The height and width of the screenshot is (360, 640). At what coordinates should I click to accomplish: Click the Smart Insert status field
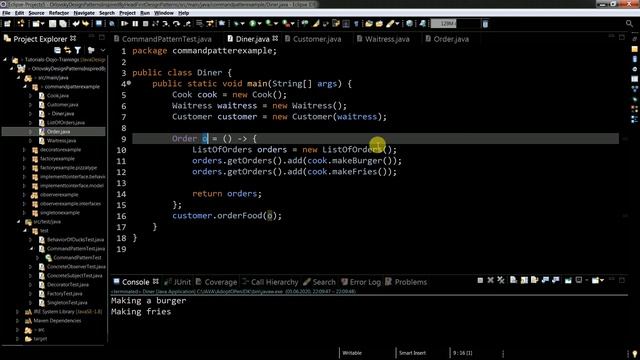pyautogui.click(x=412, y=353)
